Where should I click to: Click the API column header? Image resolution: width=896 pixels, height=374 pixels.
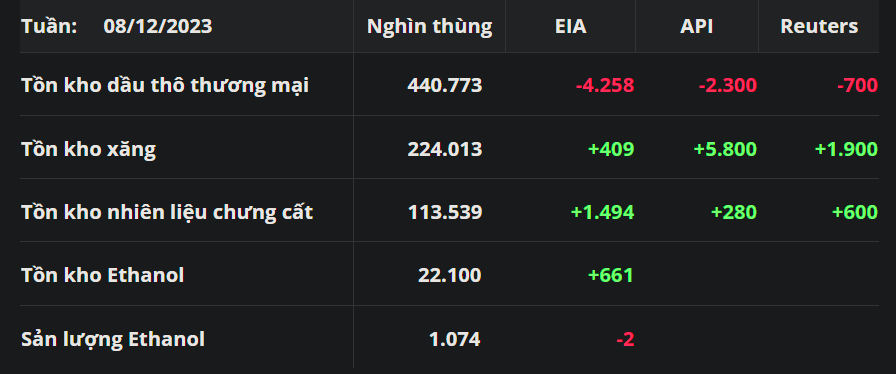click(x=697, y=26)
